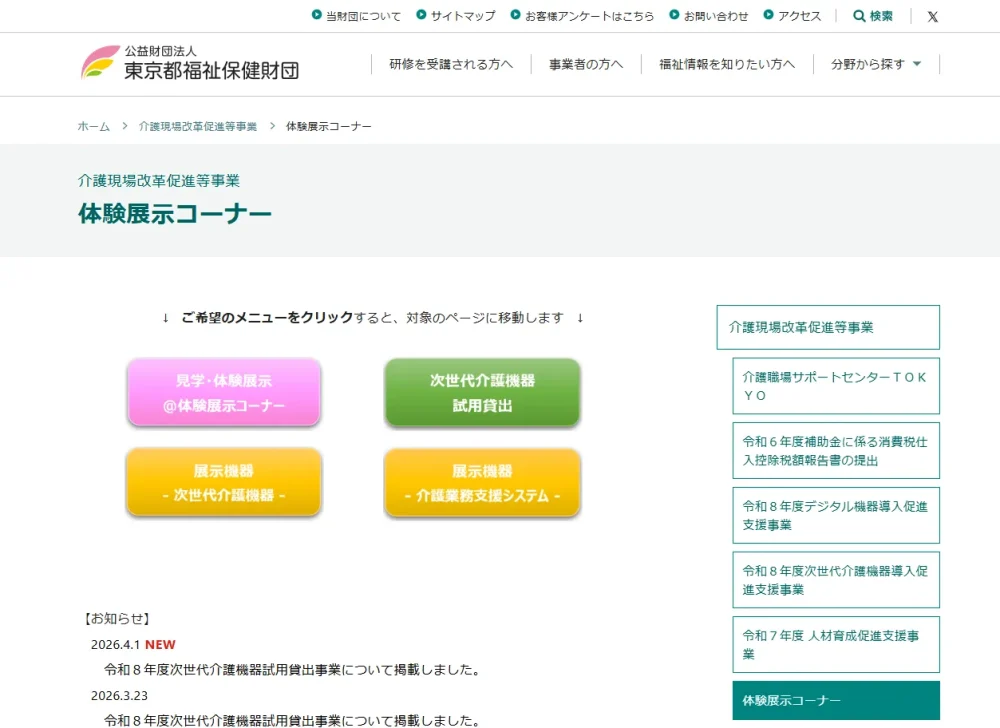The height and width of the screenshot is (728, 1000).
Task: Click bullet icon beside 当財団について
Action: coord(316,15)
